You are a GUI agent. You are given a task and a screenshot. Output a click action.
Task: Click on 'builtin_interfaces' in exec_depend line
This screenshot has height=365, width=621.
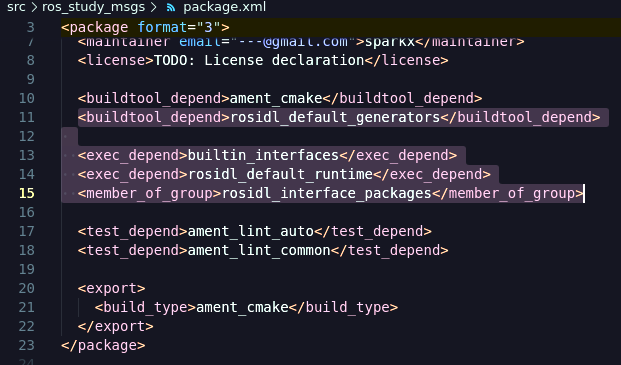(263, 155)
